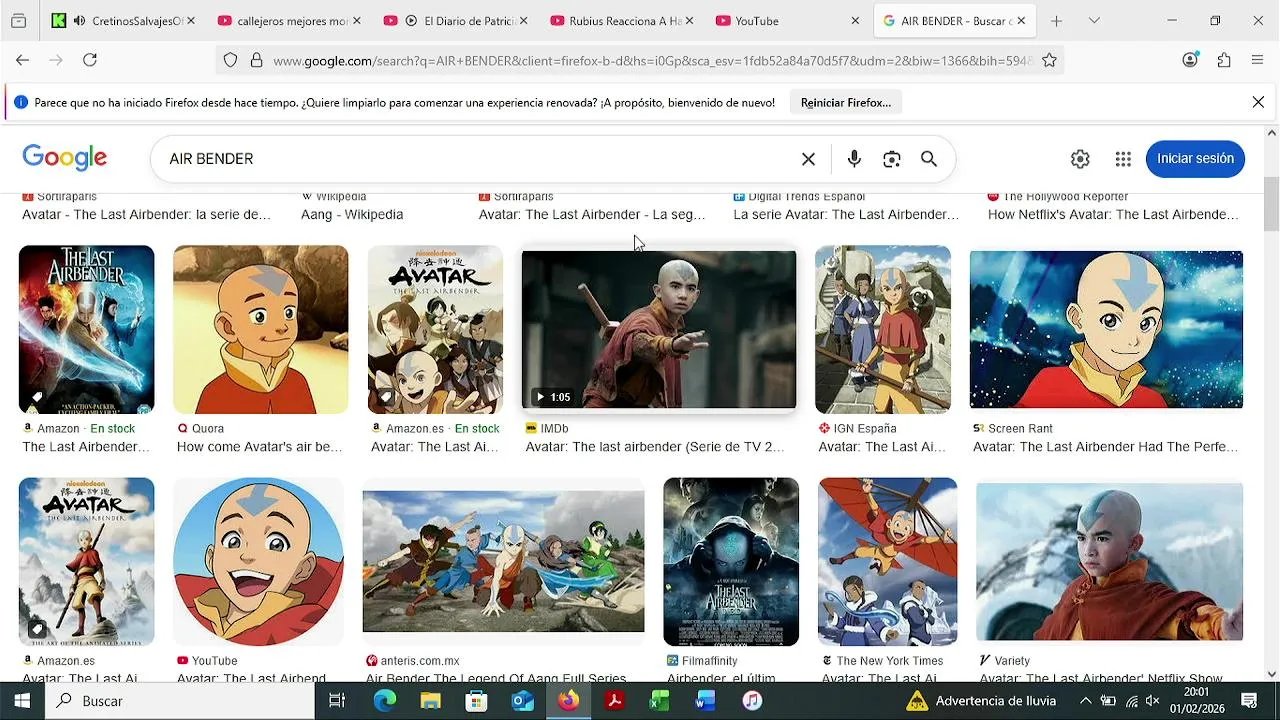Show site security padlock info
The image size is (1280, 720).
[x=256, y=61]
